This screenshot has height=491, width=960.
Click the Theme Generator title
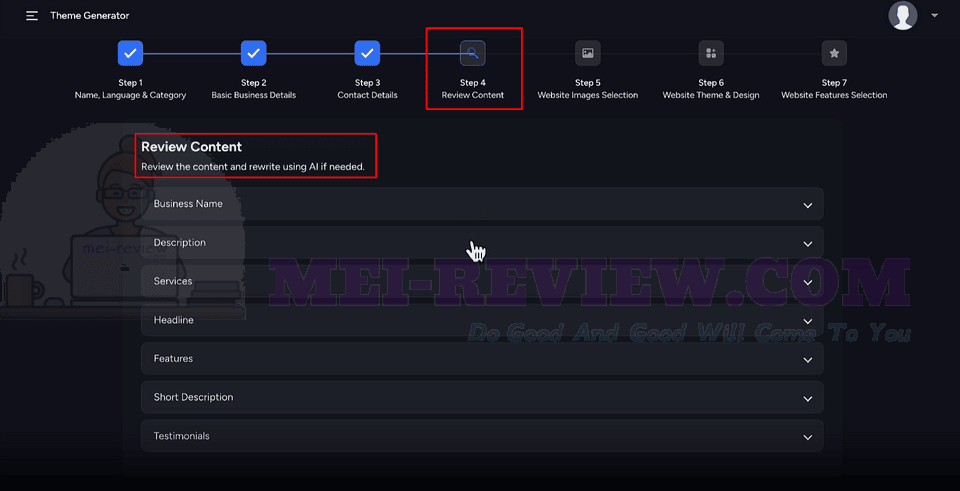[89, 15]
